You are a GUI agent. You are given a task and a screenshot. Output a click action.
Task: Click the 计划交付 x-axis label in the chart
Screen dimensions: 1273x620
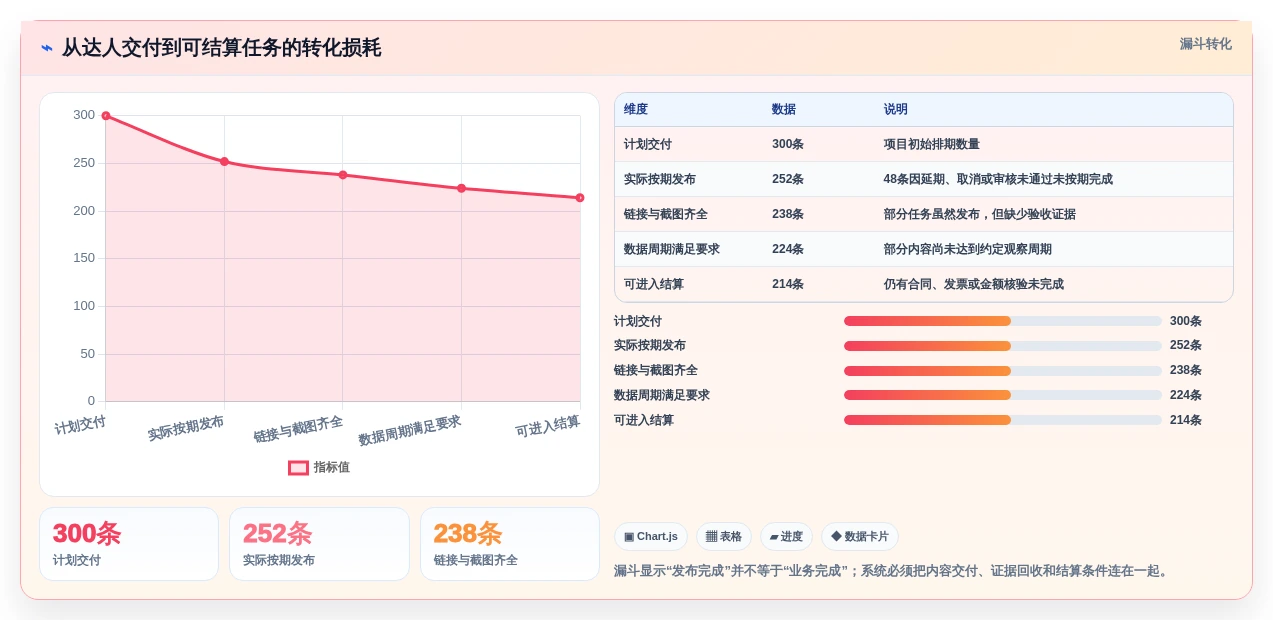80,424
